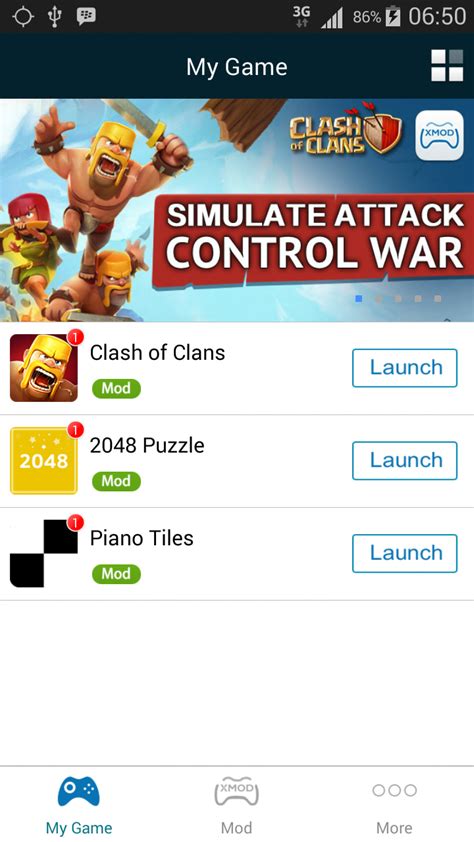Tap the Mod badge under Piano Tiles
474x842 pixels.
[116, 574]
